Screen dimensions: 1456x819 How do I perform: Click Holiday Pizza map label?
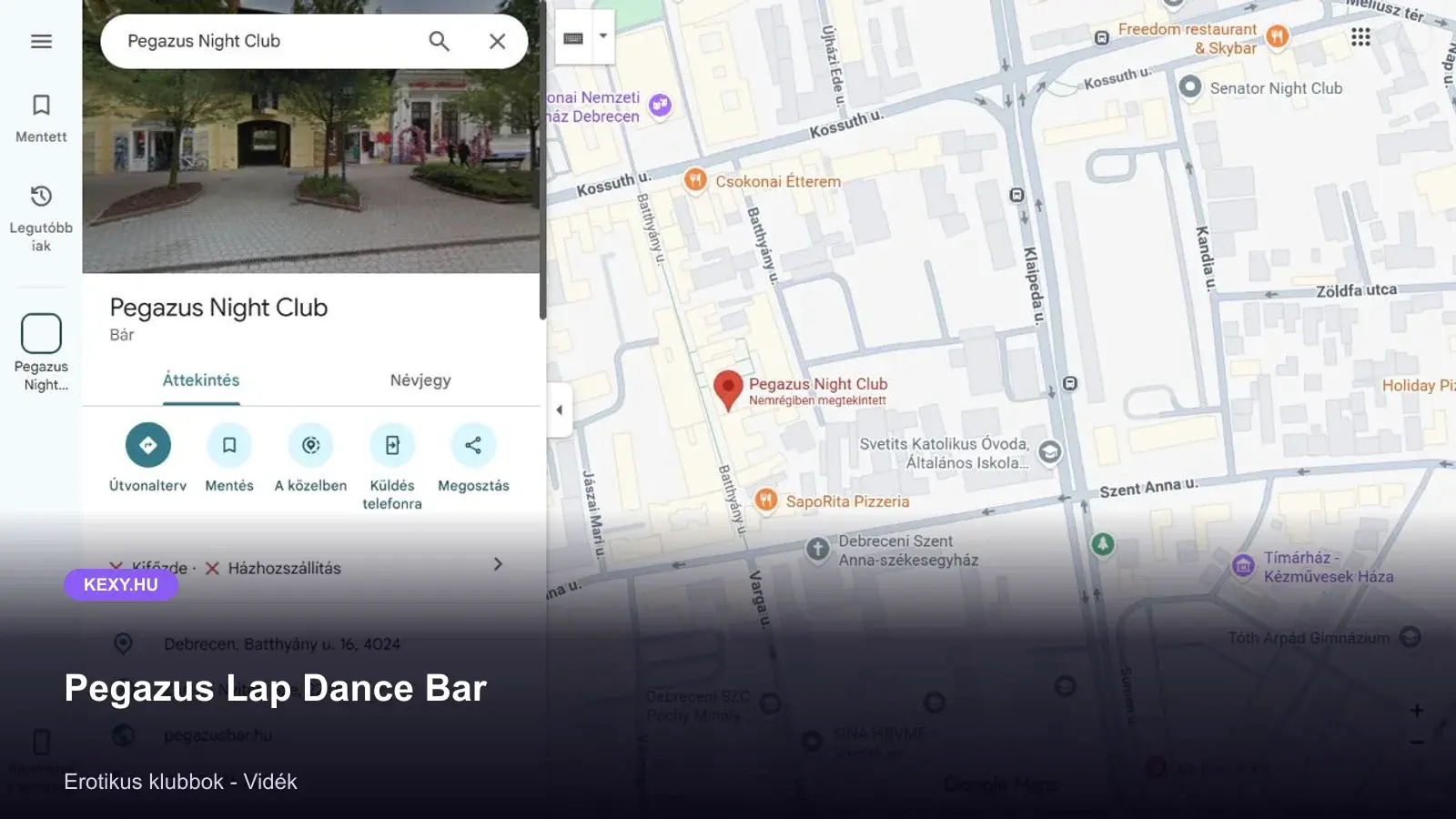pyautogui.click(x=1419, y=385)
